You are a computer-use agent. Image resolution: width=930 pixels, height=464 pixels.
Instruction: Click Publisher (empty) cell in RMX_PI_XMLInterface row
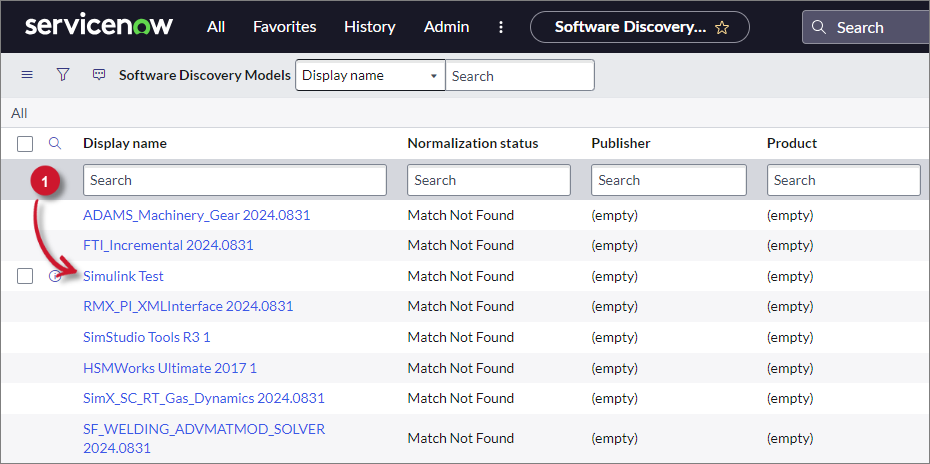coord(614,306)
